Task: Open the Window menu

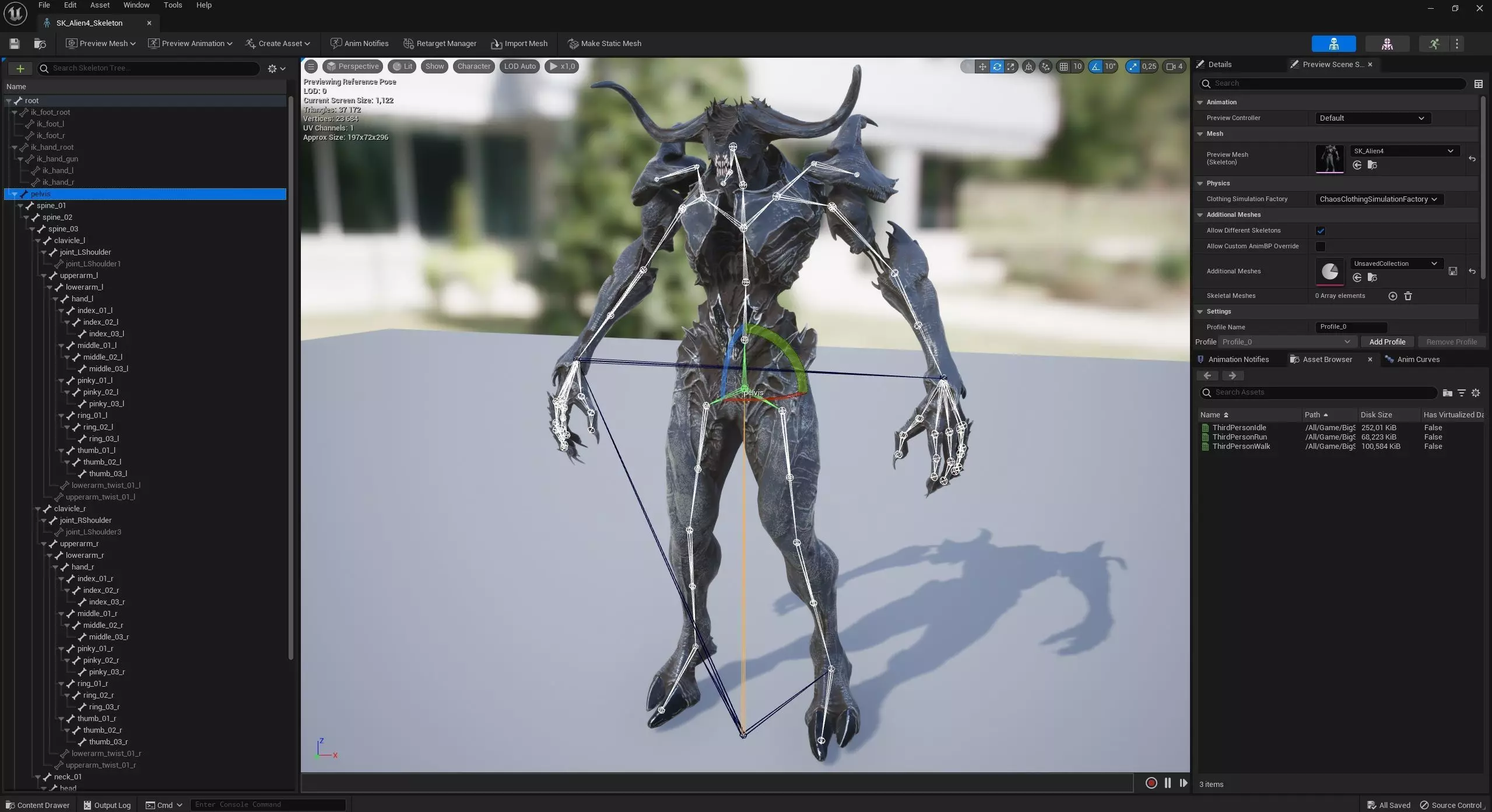Action: tap(136, 5)
